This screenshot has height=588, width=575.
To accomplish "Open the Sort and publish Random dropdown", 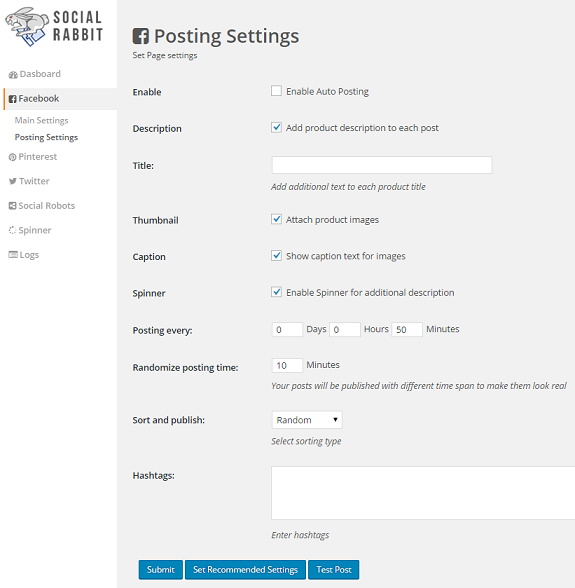I will pyautogui.click(x=307, y=420).
